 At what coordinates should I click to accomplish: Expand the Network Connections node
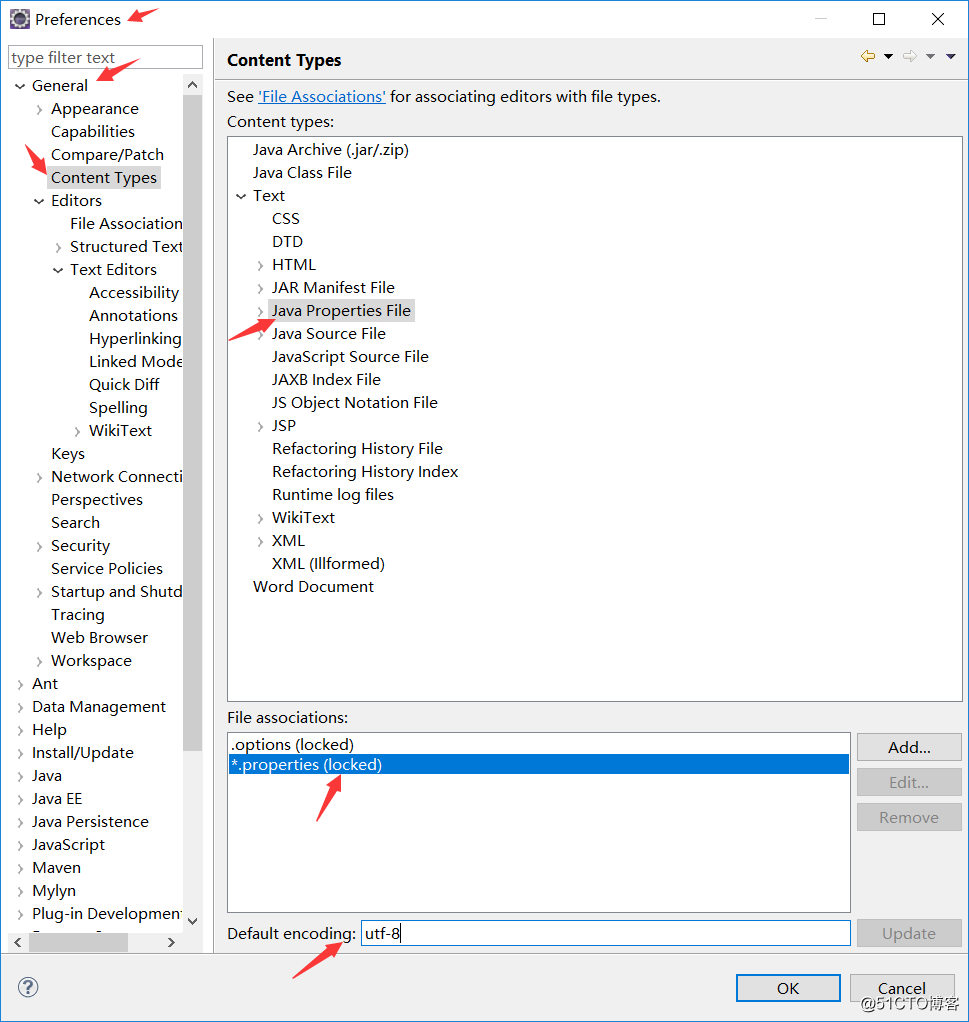click(39, 478)
